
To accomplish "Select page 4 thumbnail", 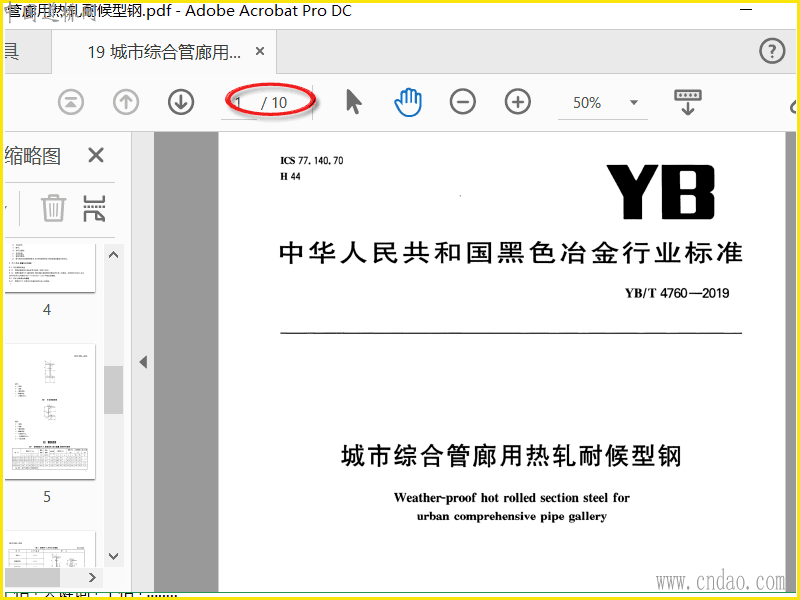I will (x=50, y=268).
